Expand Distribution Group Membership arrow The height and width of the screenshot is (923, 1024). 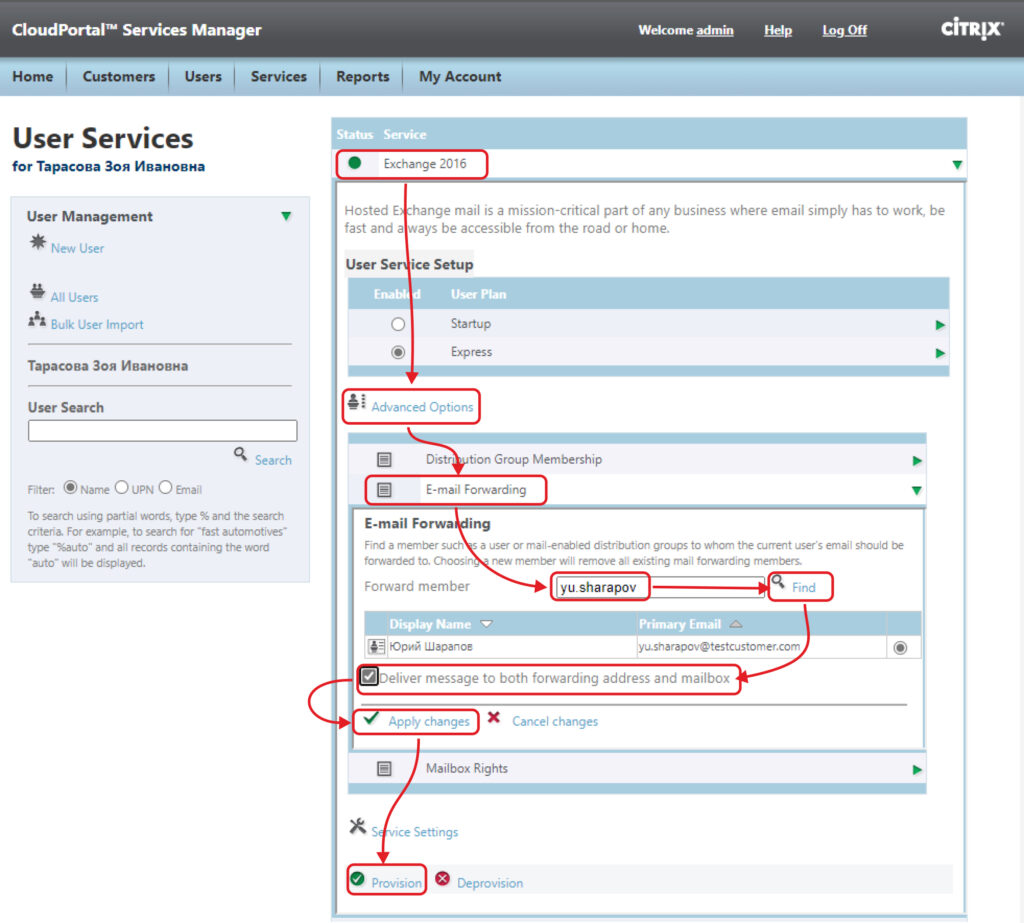click(917, 461)
